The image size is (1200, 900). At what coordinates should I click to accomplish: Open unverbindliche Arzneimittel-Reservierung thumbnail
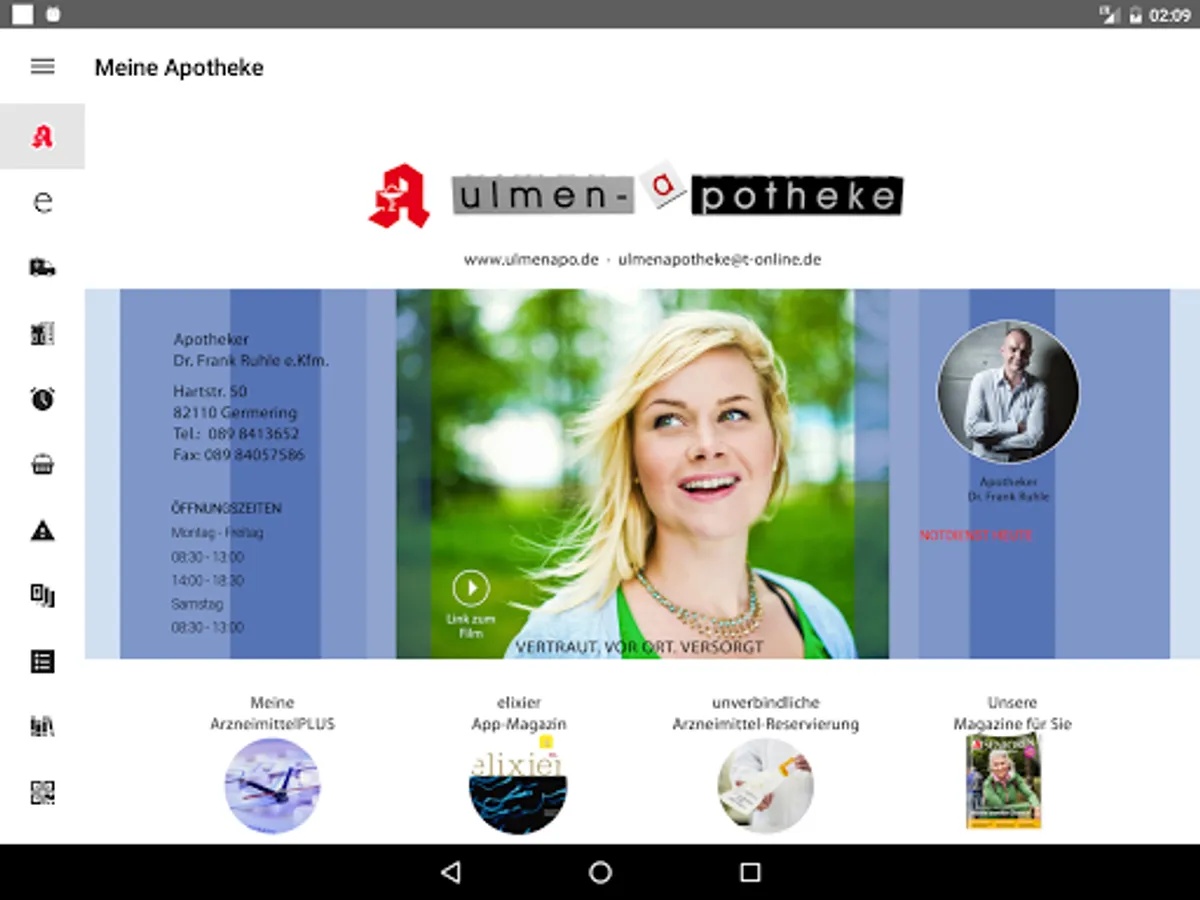[766, 786]
